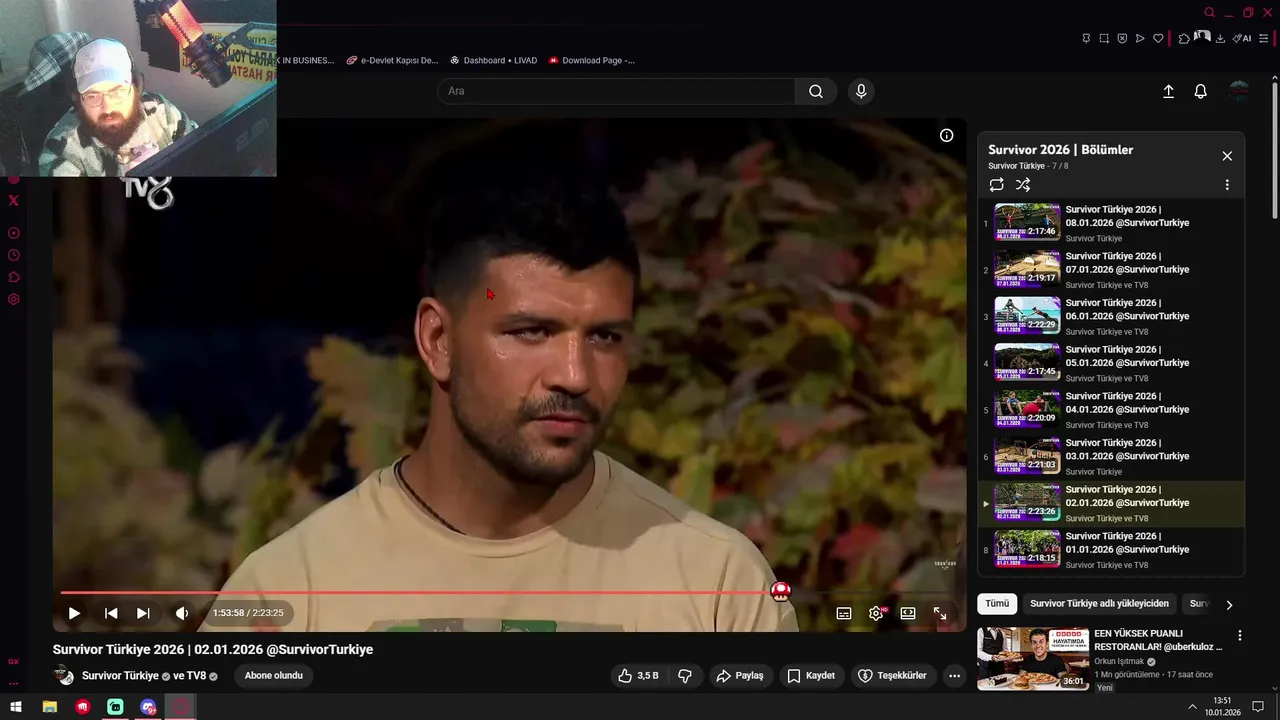1280x720 pixels.
Task: Skip to next playlist video
Action: pyautogui.click(x=143, y=613)
